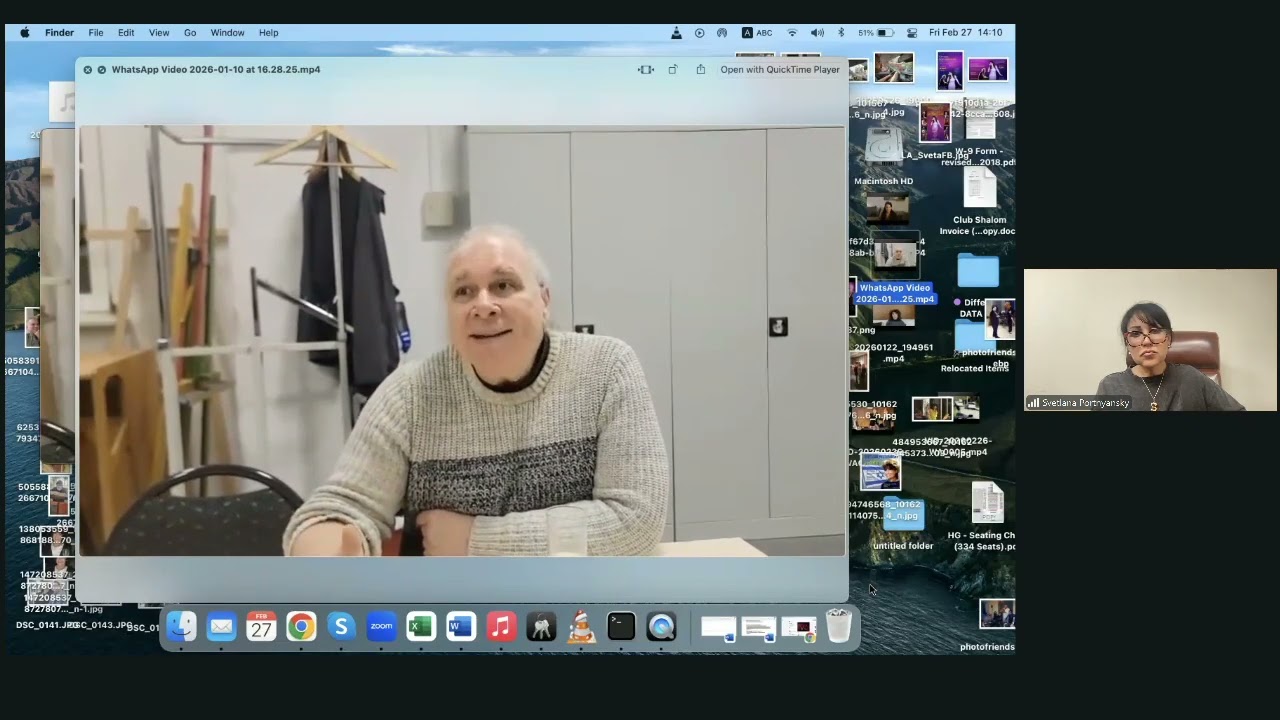The width and height of the screenshot is (1280, 720).
Task: Open the Help menu
Action: (269, 32)
